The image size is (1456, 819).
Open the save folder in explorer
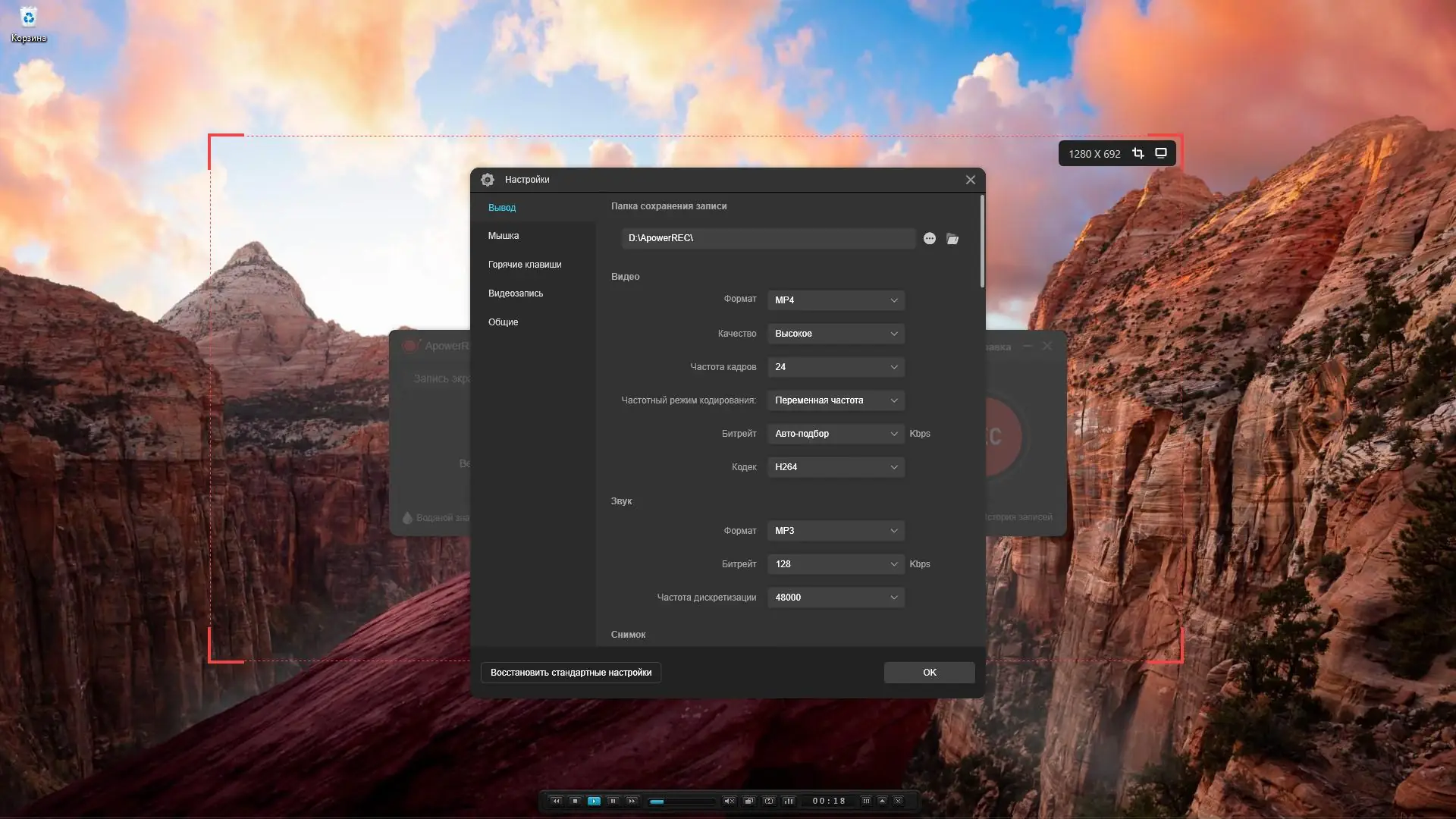point(952,239)
